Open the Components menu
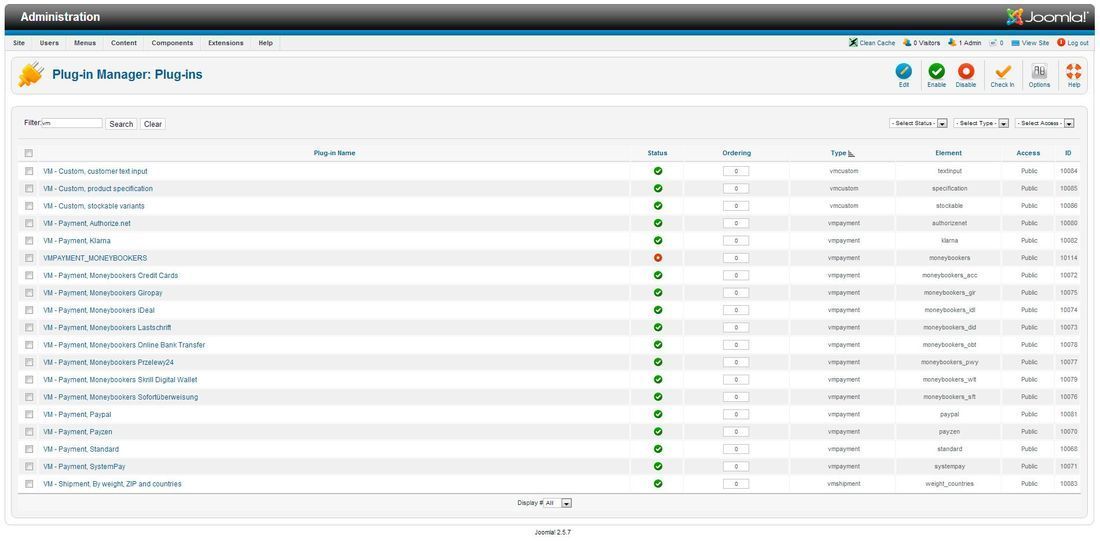This screenshot has width=1100, height=542. pos(173,43)
